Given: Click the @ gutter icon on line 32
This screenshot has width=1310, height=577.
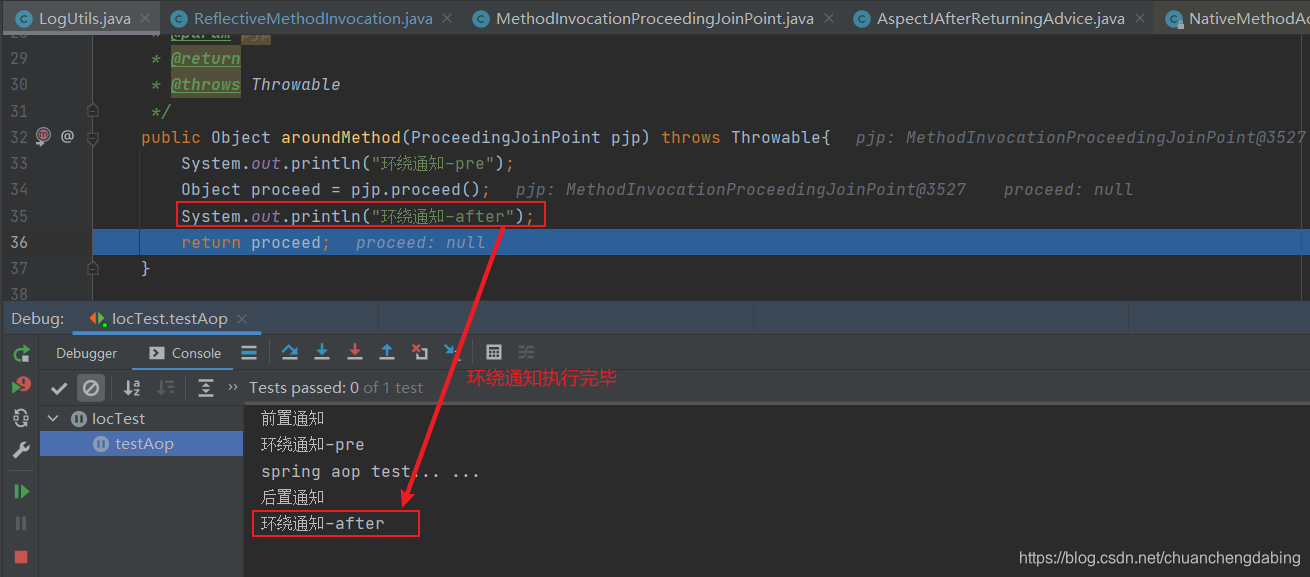Looking at the screenshot, I should click(67, 136).
